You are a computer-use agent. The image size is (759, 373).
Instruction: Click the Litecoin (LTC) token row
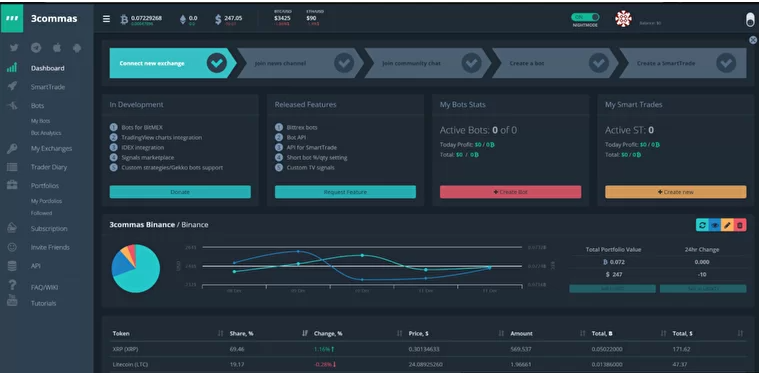tap(428, 364)
